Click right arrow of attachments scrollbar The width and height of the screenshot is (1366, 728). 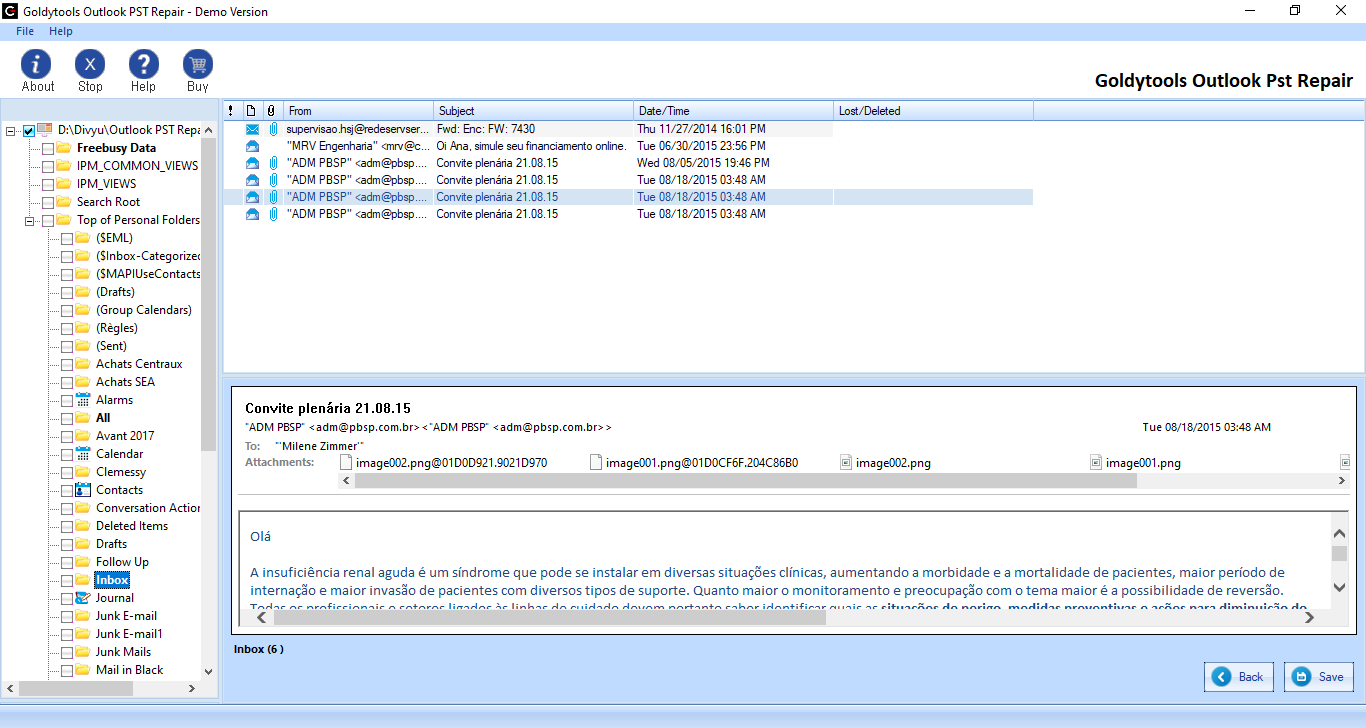click(1342, 481)
